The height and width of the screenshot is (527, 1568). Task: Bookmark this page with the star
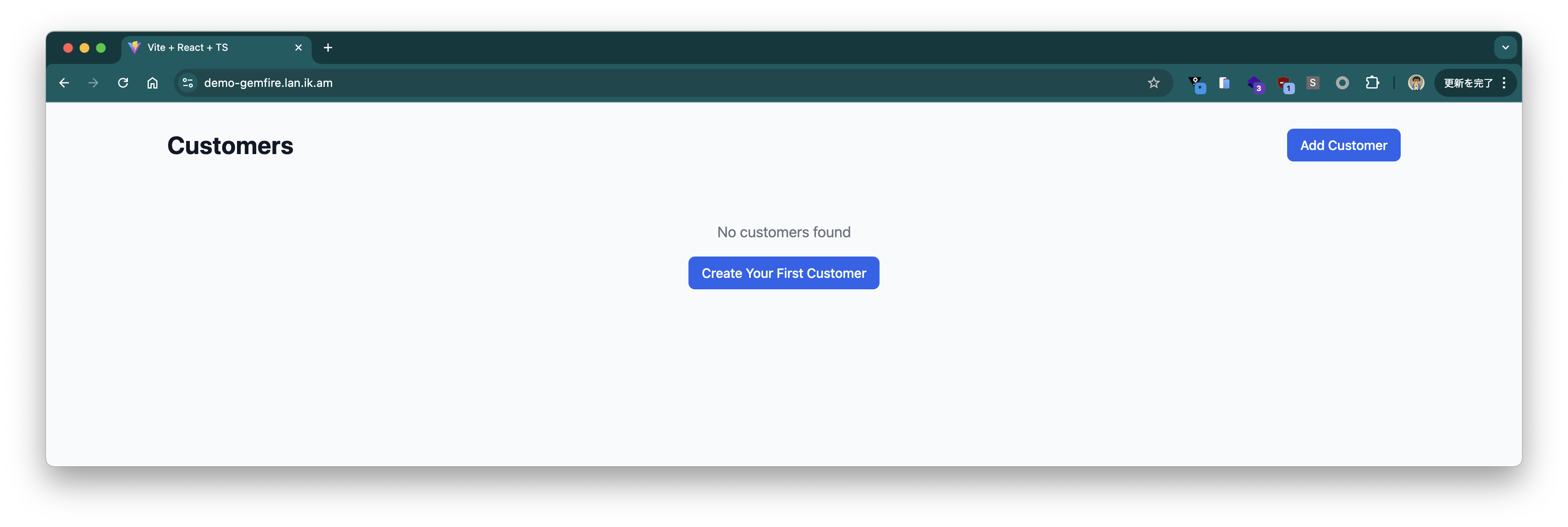pyautogui.click(x=1153, y=83)
